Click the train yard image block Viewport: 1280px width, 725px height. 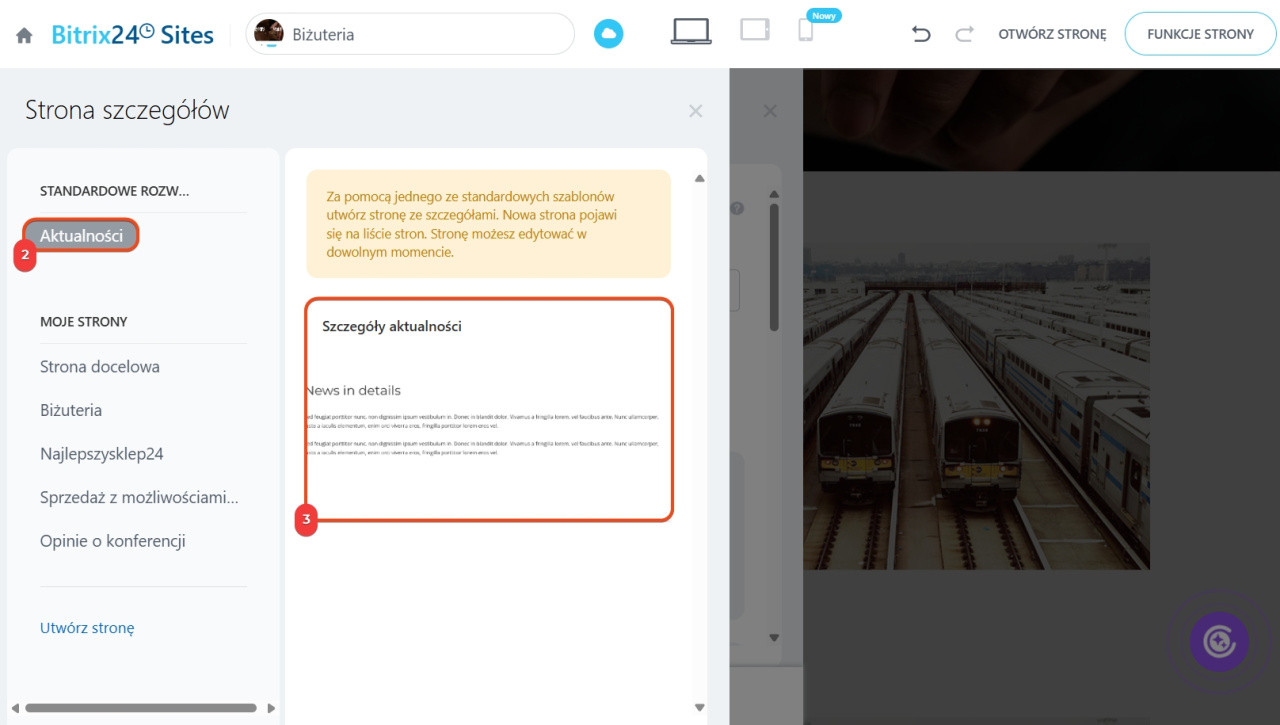tap(976, 406)
